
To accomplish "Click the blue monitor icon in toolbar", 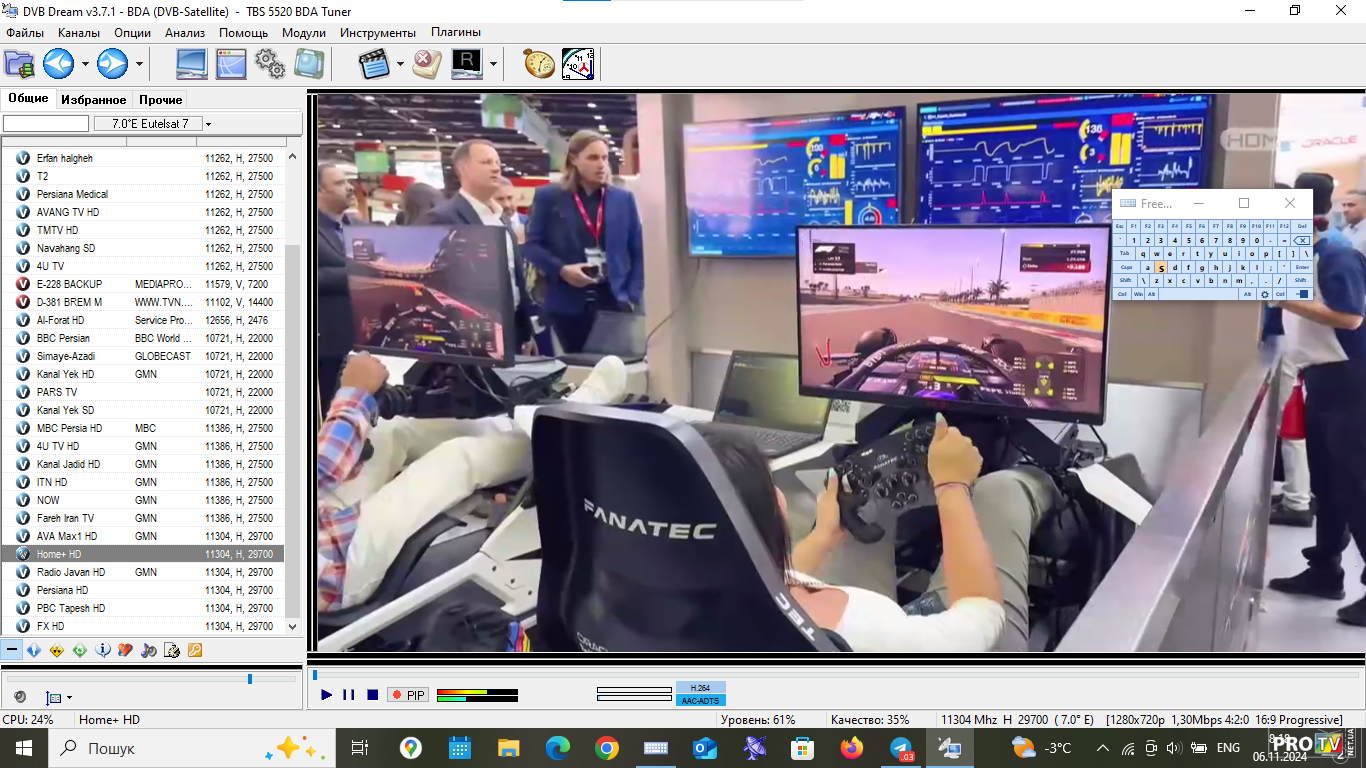I will 192,64.
